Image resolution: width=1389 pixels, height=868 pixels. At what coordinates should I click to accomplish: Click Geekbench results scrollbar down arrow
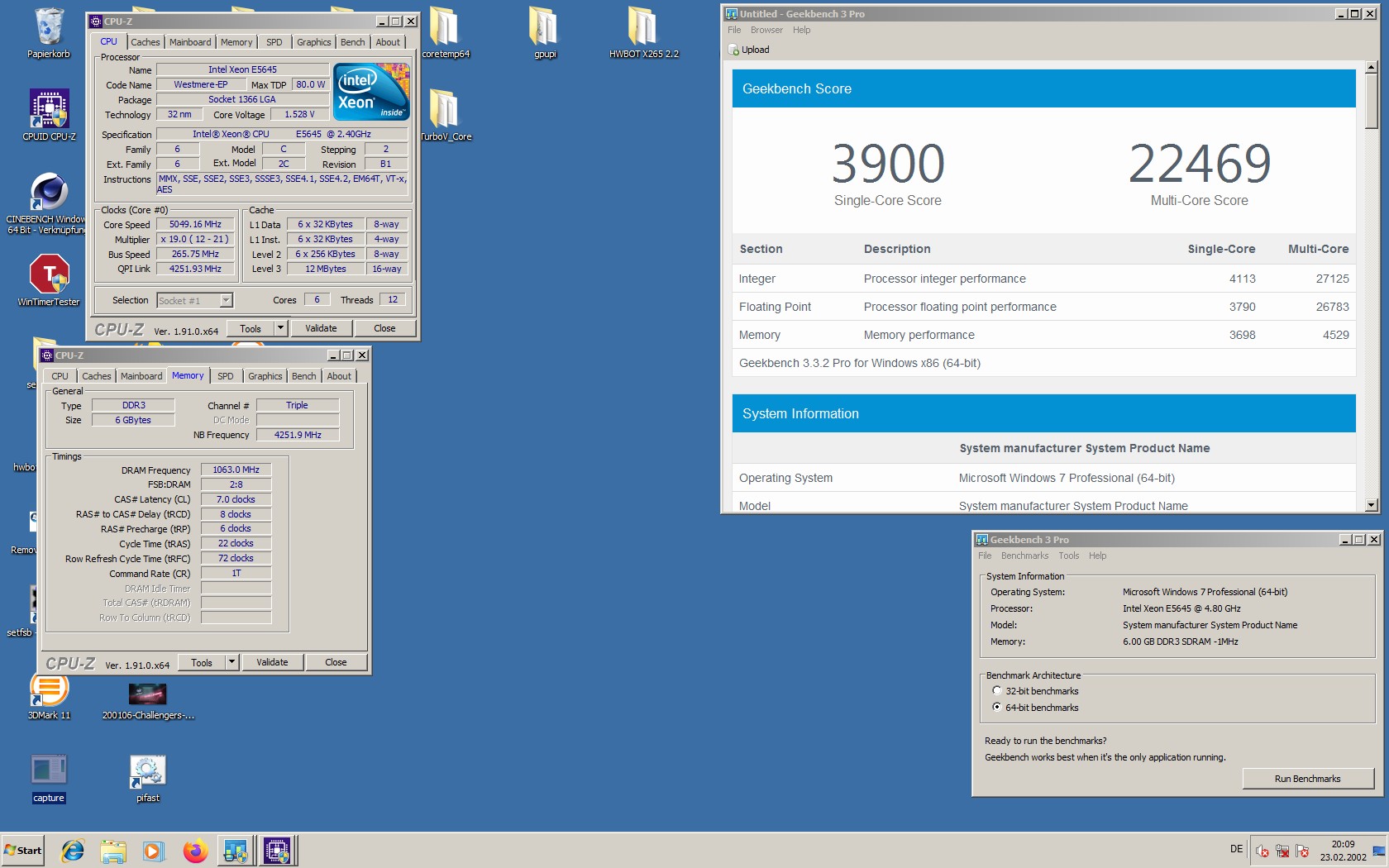click(1372, 505)
